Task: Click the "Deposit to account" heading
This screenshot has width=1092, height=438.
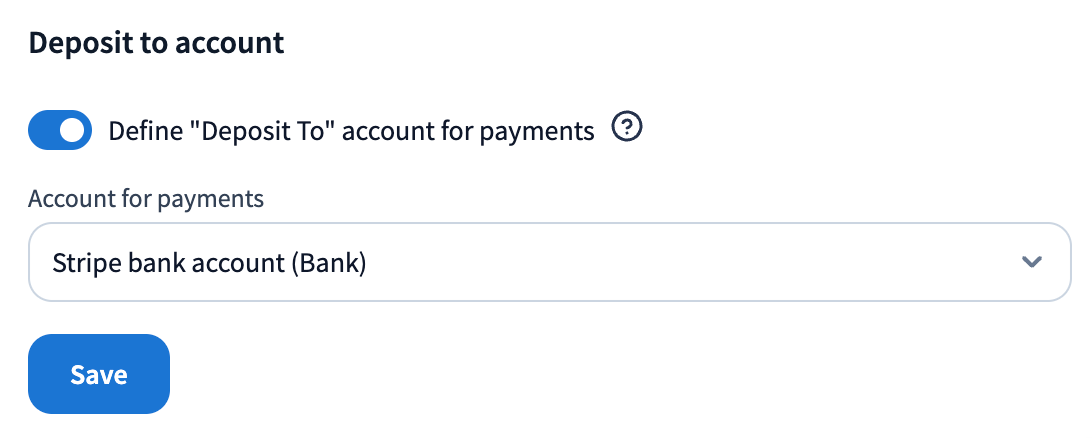Action: pyautogui.click(x=156, y=43)
